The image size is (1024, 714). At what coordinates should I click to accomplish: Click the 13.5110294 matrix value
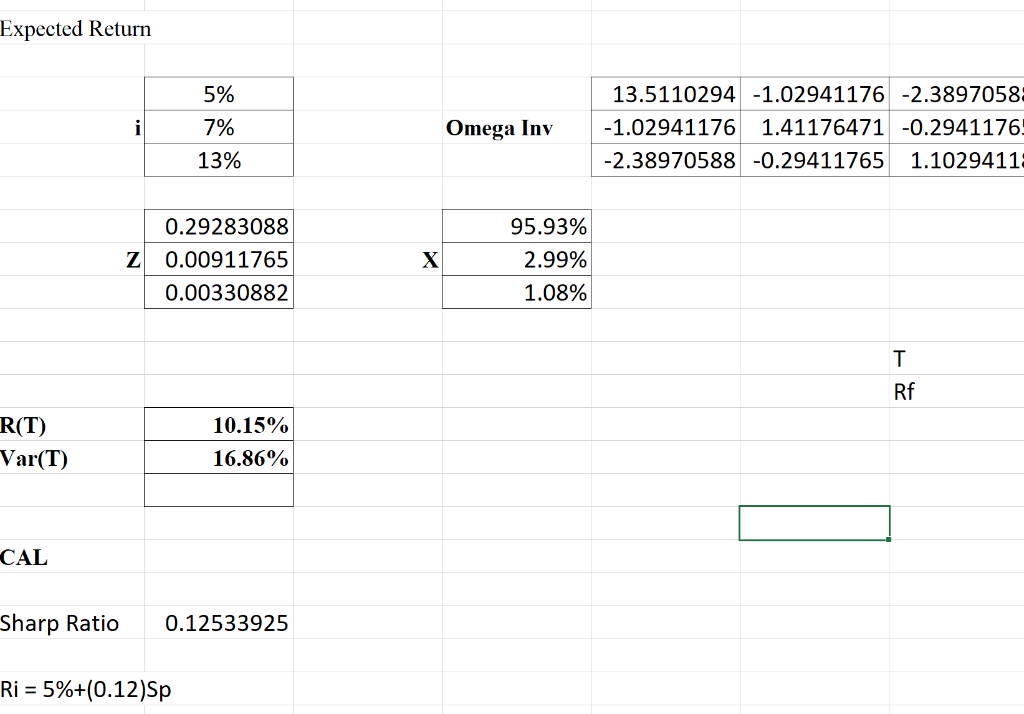(x=665, y=93)
